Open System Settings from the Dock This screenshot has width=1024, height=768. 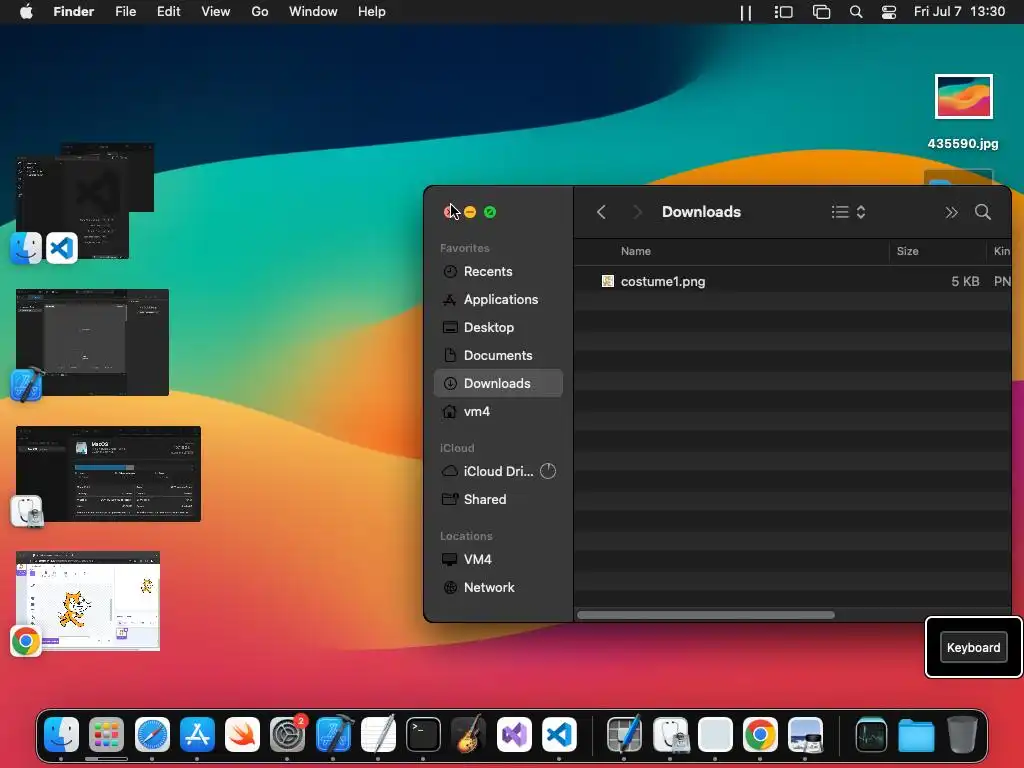(287, 735)
